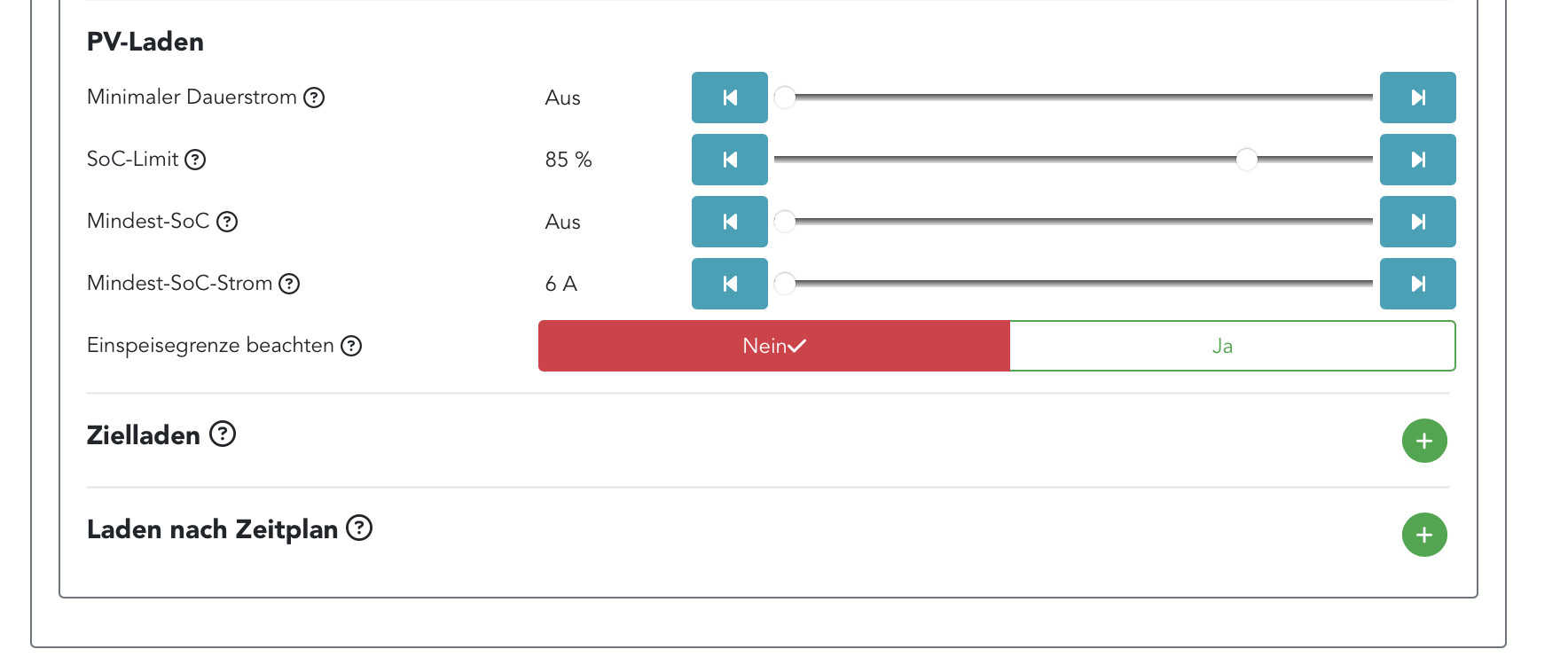Reset Mindest-SoC-Strom to minimum
Viewport: 1568px width, 665px height.
(729, 284)
